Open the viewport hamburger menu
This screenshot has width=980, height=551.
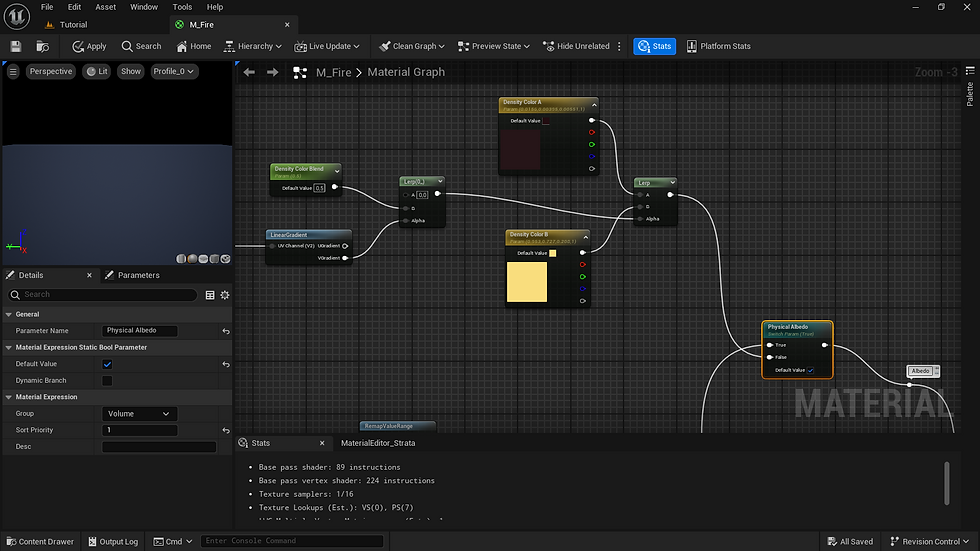click(13, 72)
